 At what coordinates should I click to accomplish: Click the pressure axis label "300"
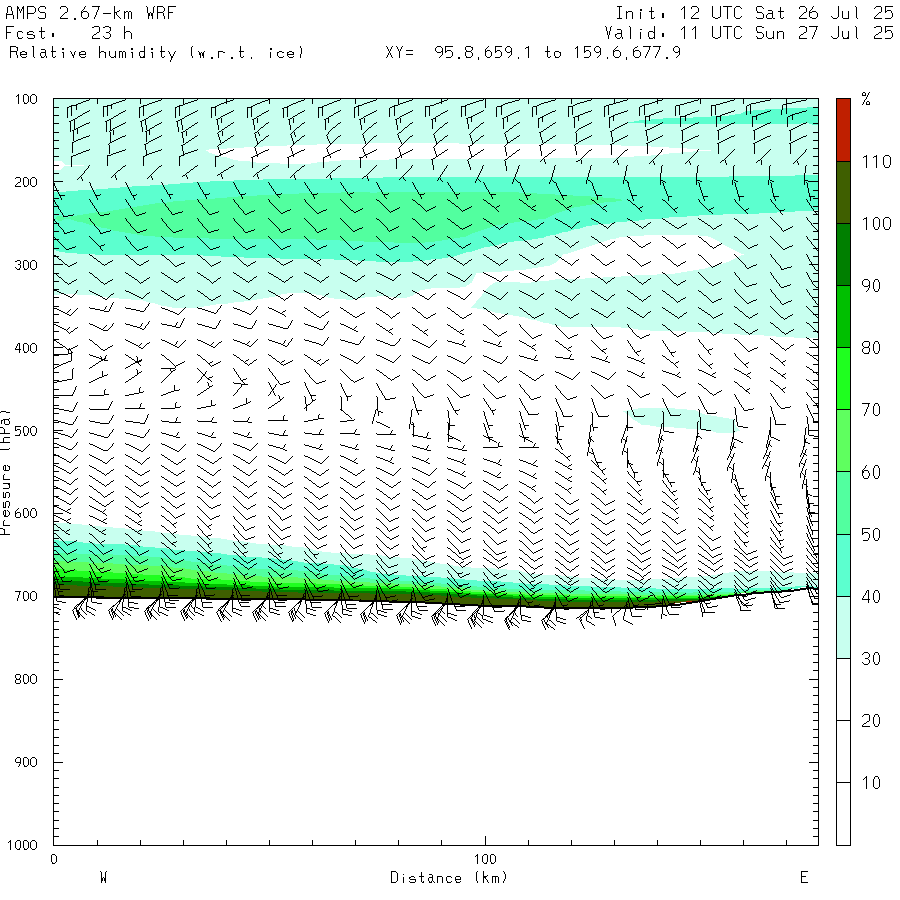tap(26, 265)
